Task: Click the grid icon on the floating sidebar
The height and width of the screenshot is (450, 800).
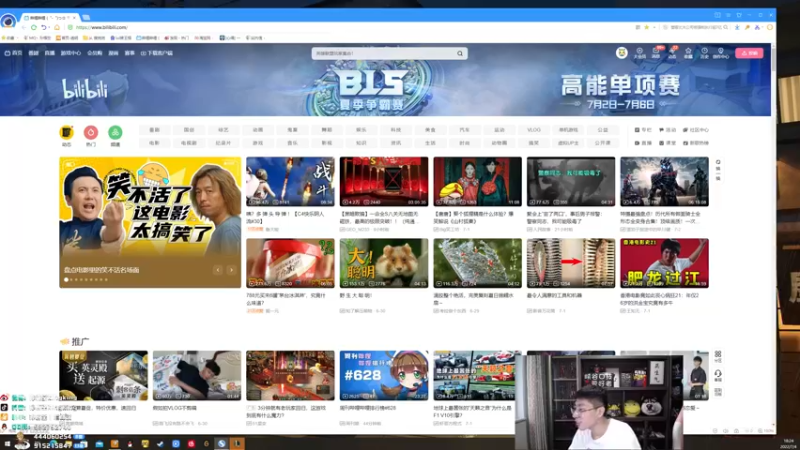Action: [x=718, y=356]
